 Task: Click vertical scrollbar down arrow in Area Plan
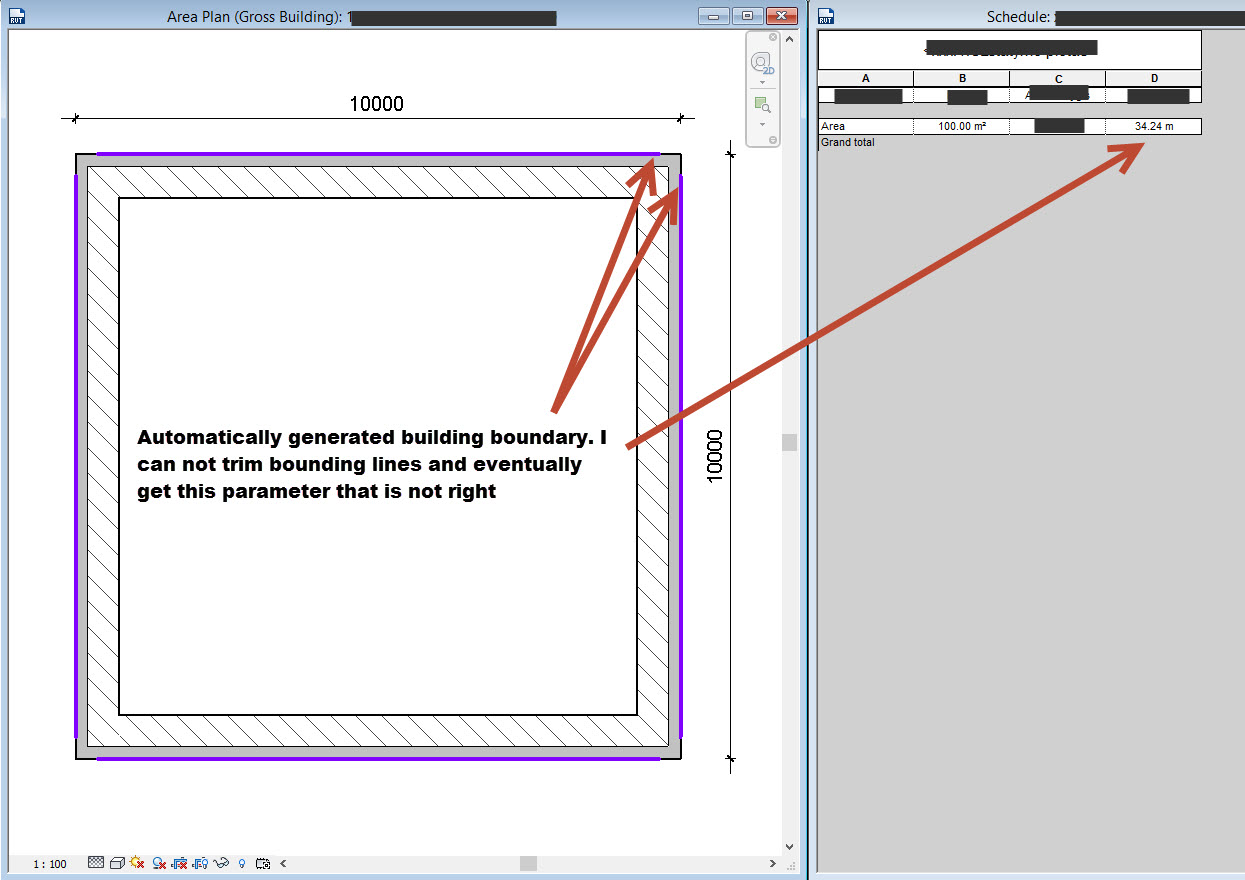(790, 846)
